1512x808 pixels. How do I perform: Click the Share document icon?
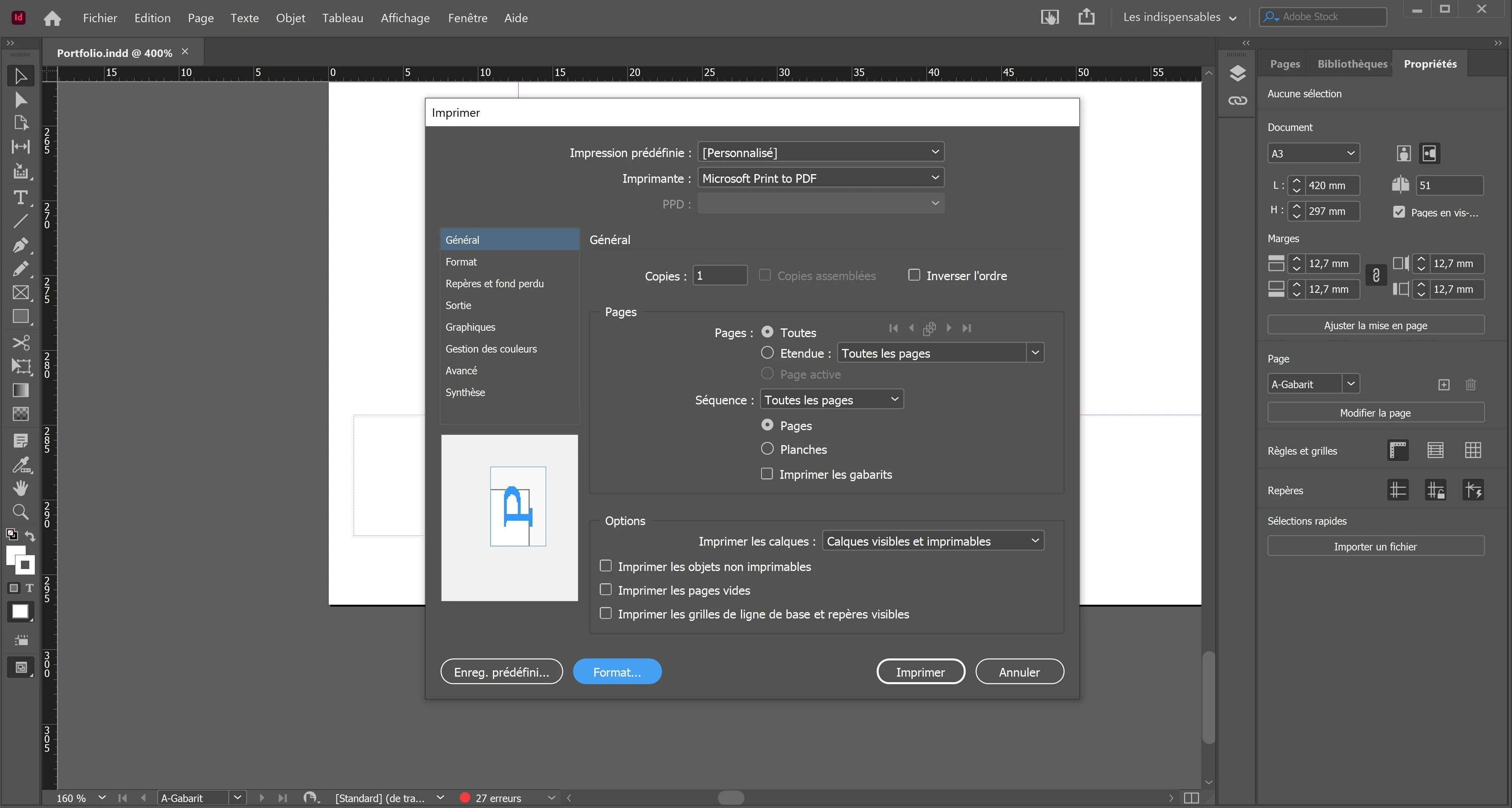click(1086, 17)
